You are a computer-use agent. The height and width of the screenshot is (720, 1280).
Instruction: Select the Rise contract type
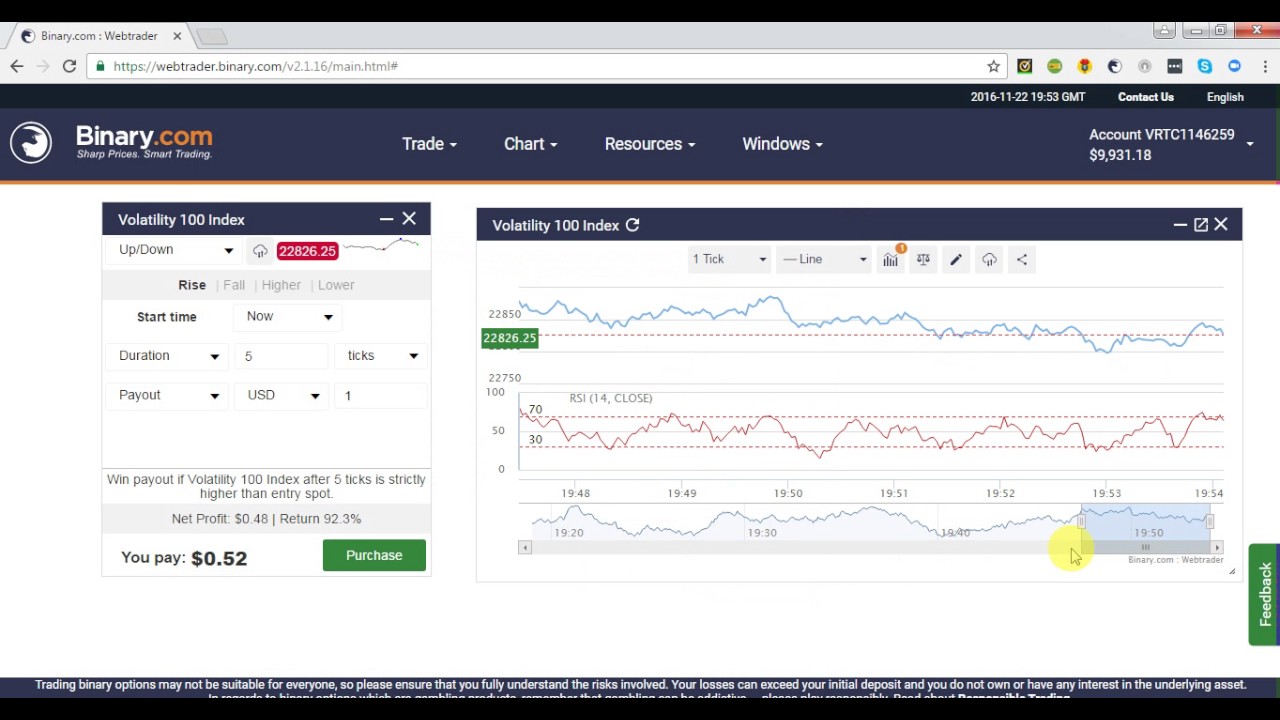click(x=192, y=285)
